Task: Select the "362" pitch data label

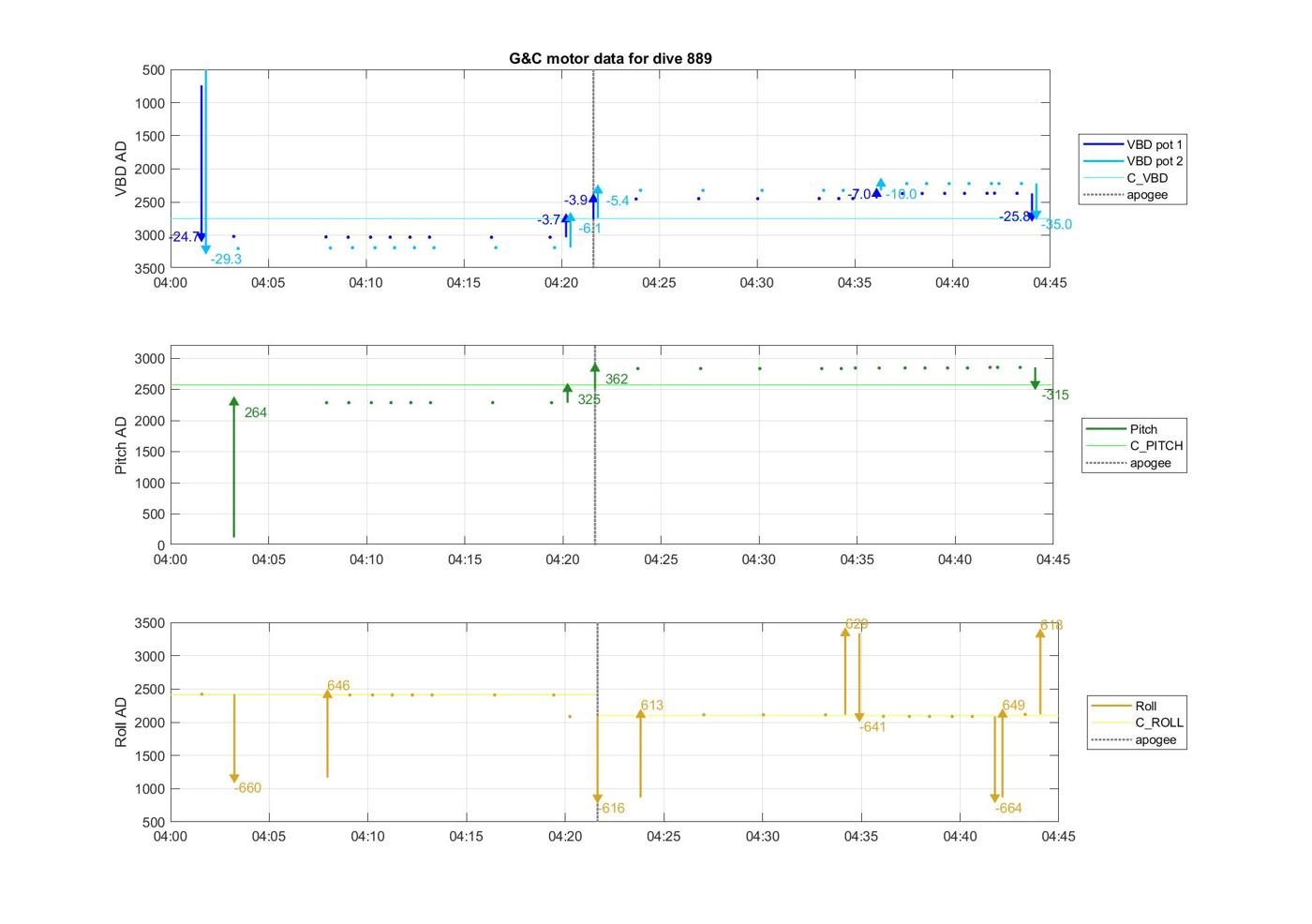Action: coord(617,380)
